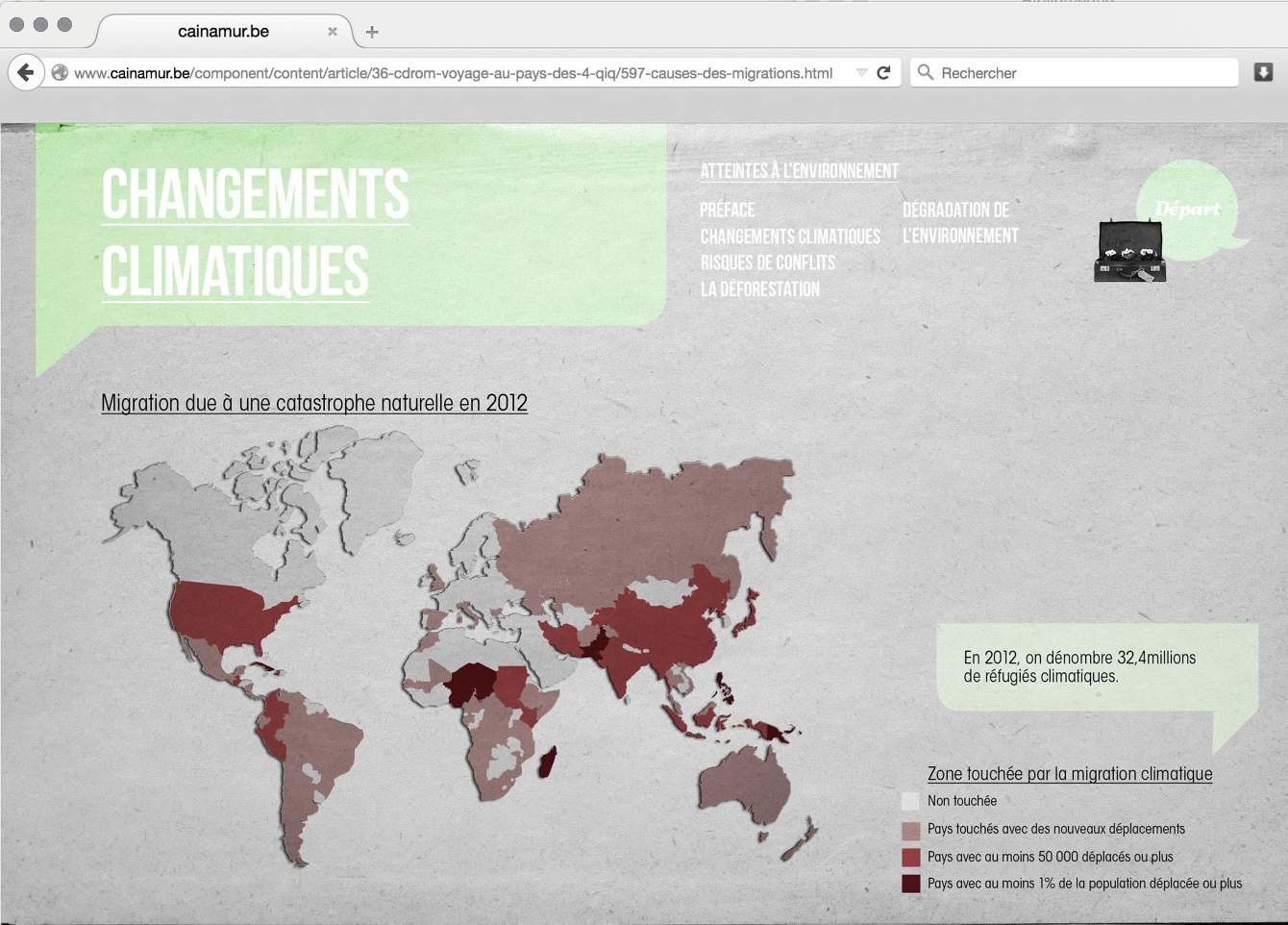Switch to the cainamur.be browser tab
This screenshot has width=1288, height=925.
[225, 31]
